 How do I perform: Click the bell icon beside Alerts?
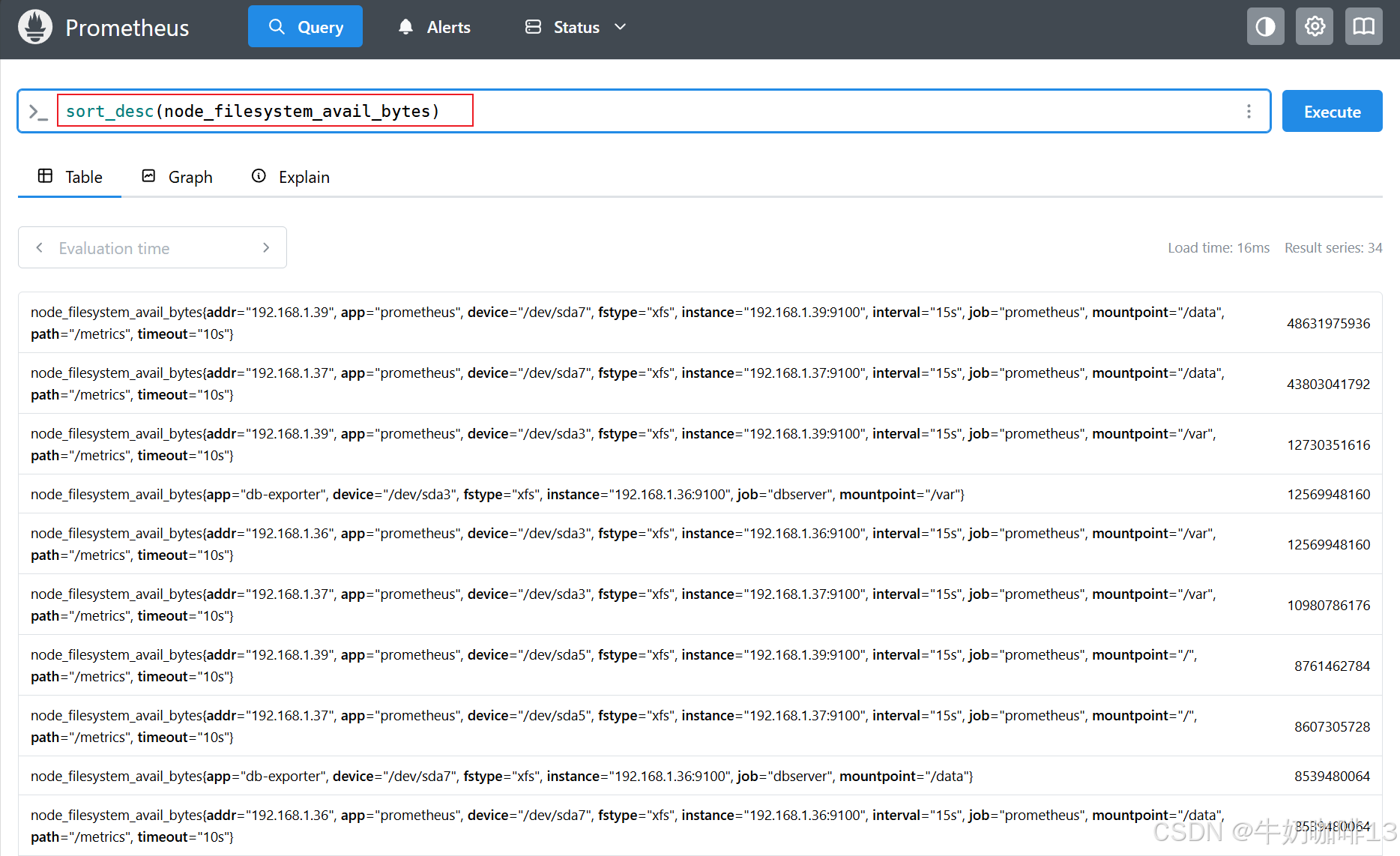pos(405,27)
